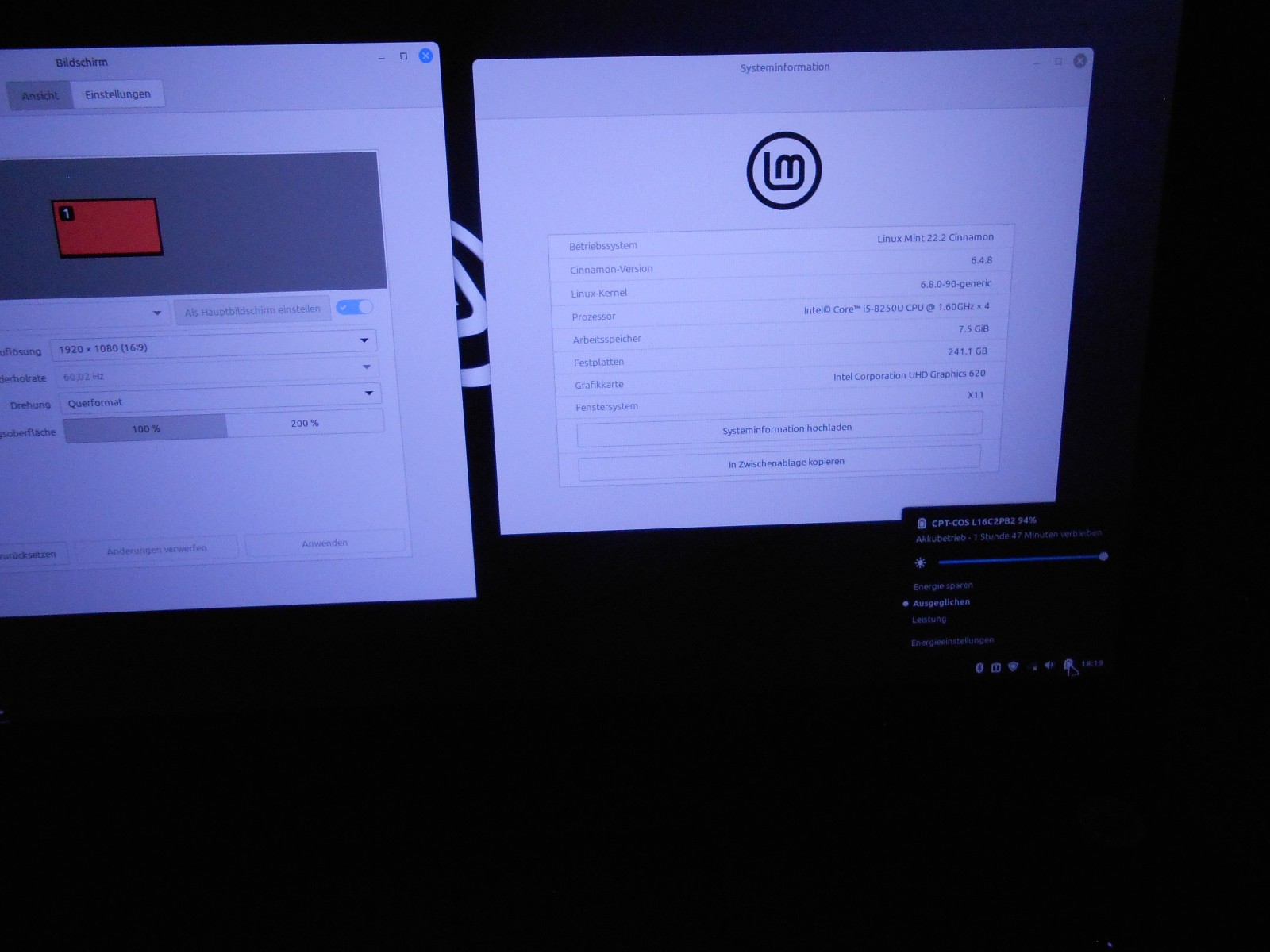Click the Linux Mint logo in Systeminformation
Image resolution: width=1270 pixels, height=952 pixels.
(x=784, y=171)
